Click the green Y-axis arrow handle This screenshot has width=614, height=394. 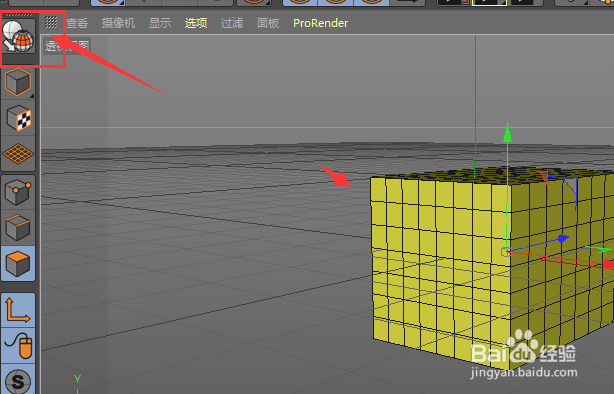pos(507,132)
